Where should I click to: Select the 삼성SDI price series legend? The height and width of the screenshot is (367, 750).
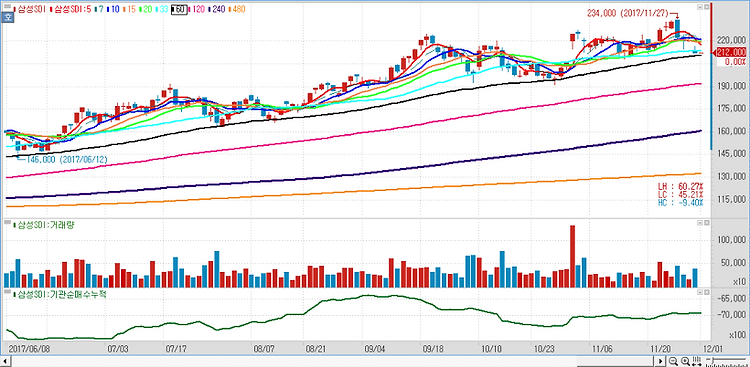pyautogui.click(x=31, y=9)
